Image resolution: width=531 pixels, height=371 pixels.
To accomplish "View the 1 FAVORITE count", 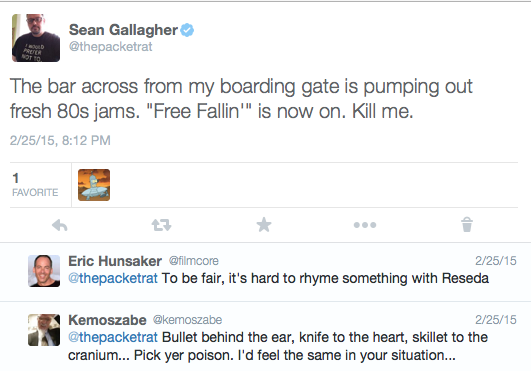I will coord(35,185).
